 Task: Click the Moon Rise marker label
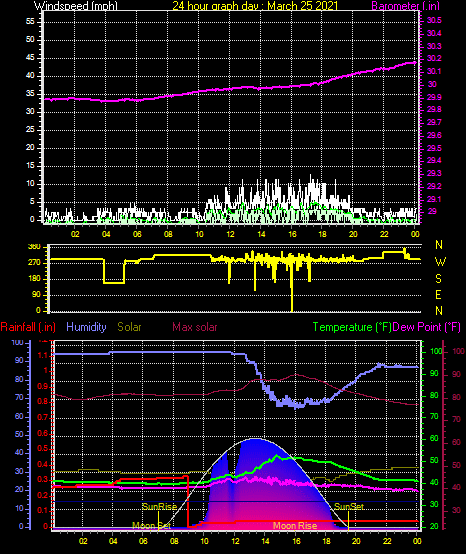(295, 526)
